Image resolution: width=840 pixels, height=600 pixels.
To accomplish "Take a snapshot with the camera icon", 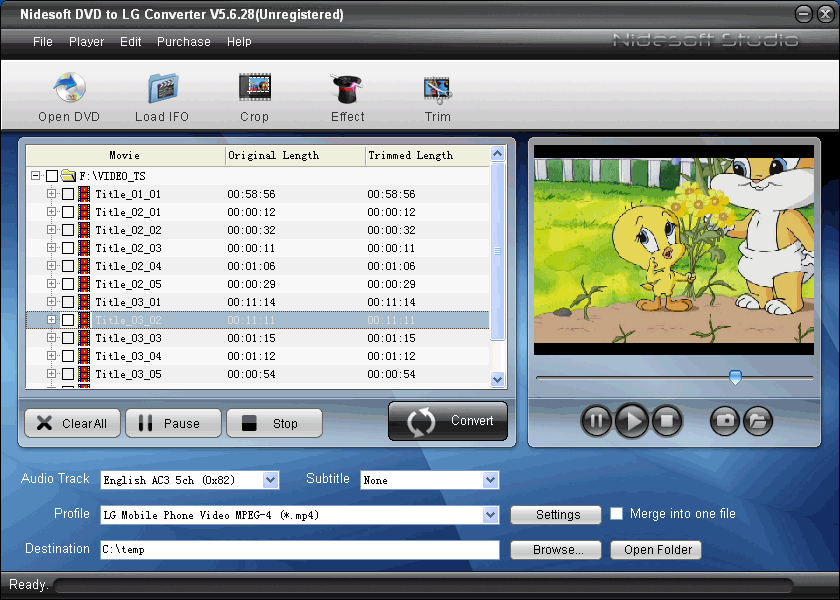I will (725, 421).
